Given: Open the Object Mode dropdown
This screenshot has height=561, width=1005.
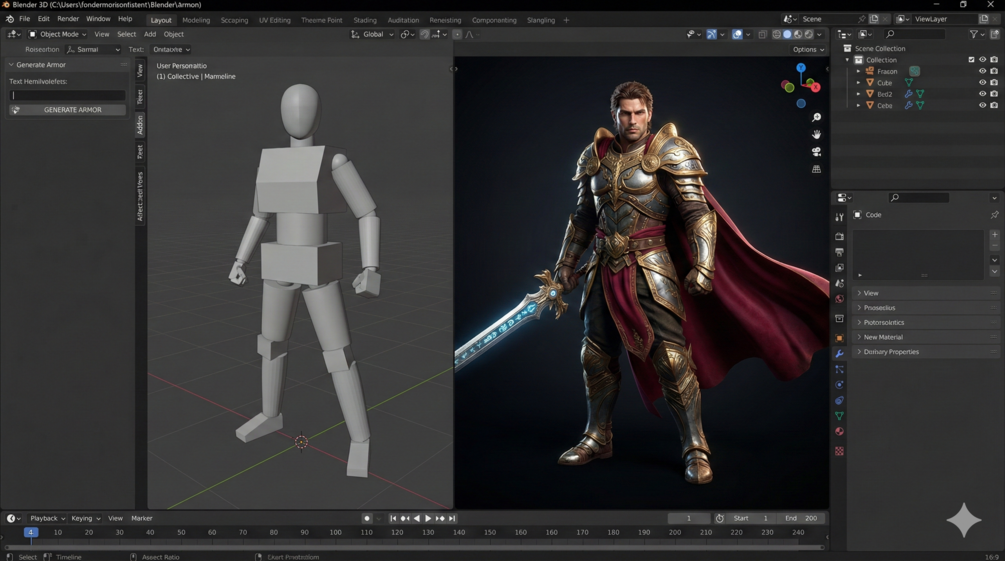Looking at the screenshot, I should click(57, 34).
